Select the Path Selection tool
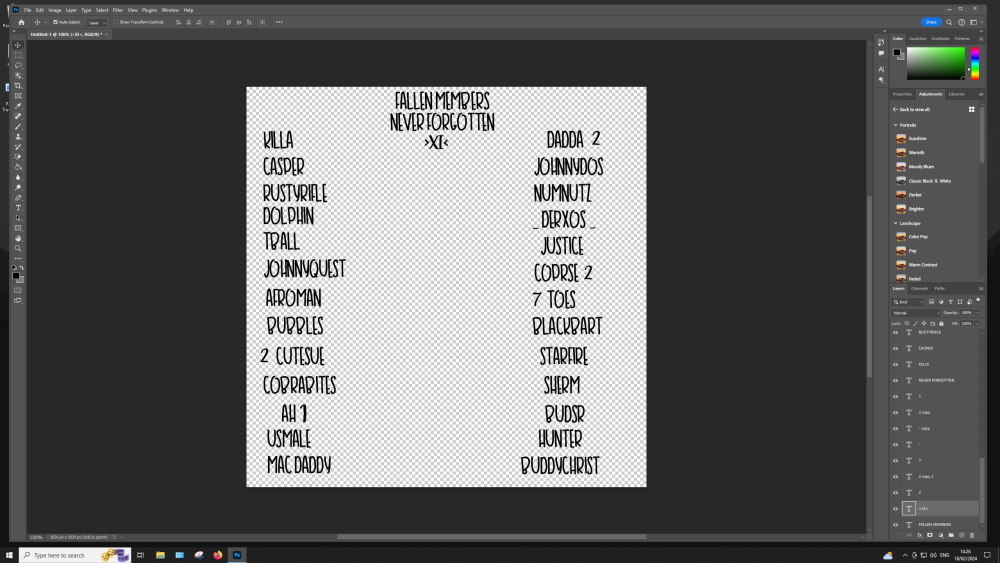Image resolution: width=1000 pixels, height=563 pixels. pos(18,218)
